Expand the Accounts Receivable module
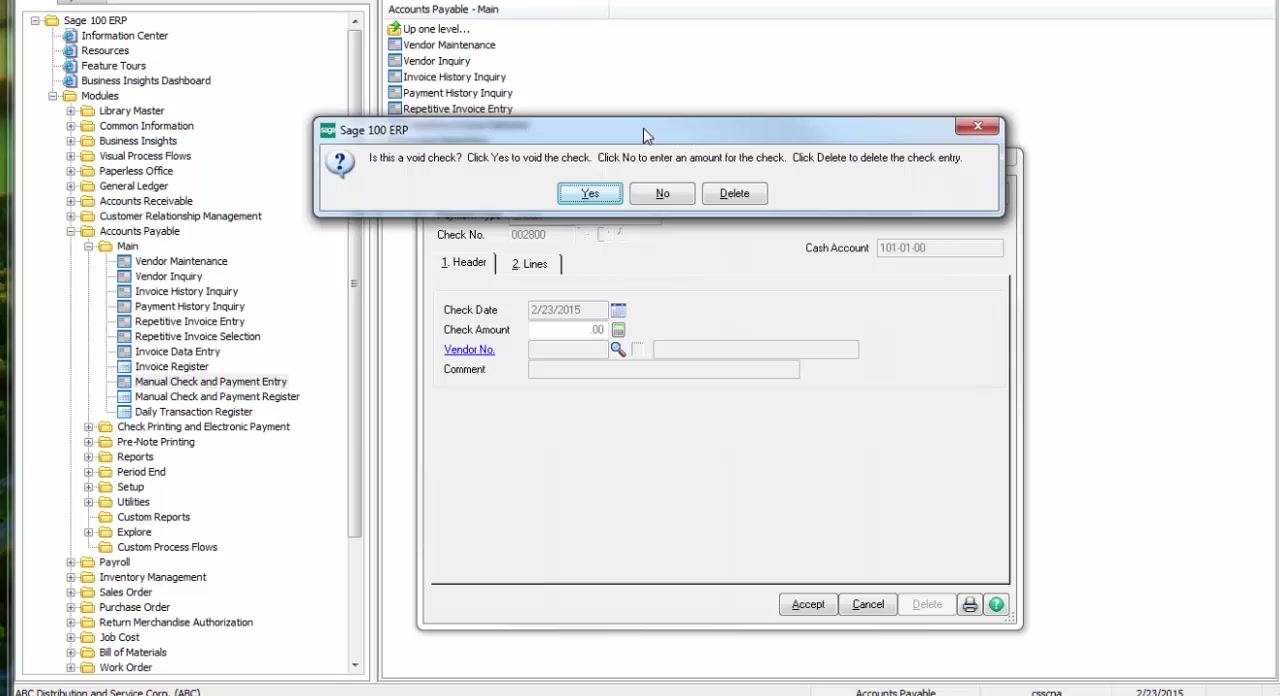The height and width of the screenshot is (696, 1280). pos(71,201)
